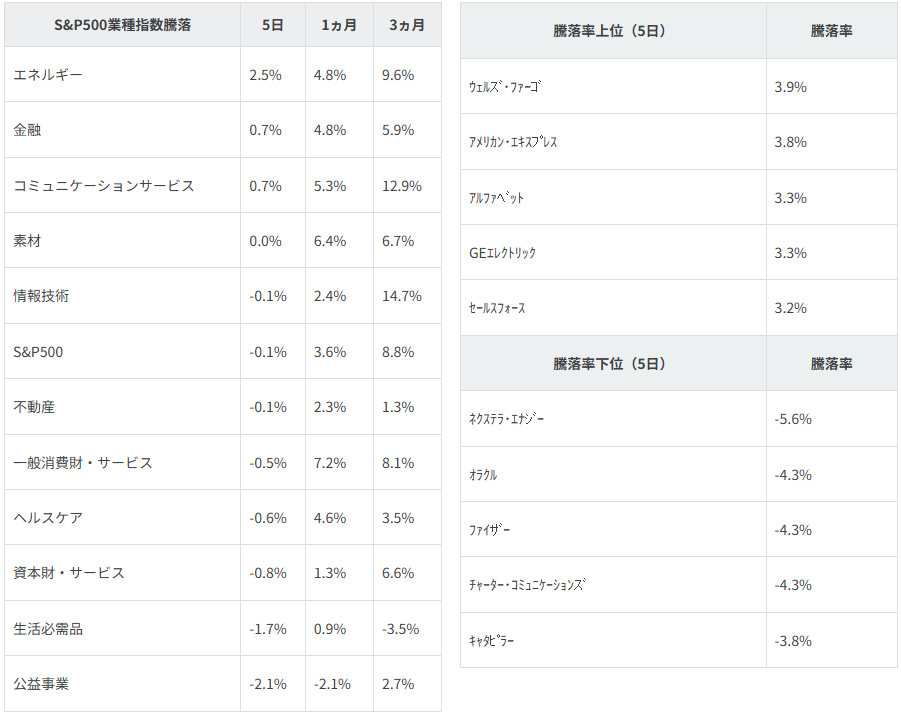This screenshot has width=901, height=714.
Task: Click the 情報技術 sector label
Action: (41, 296)
